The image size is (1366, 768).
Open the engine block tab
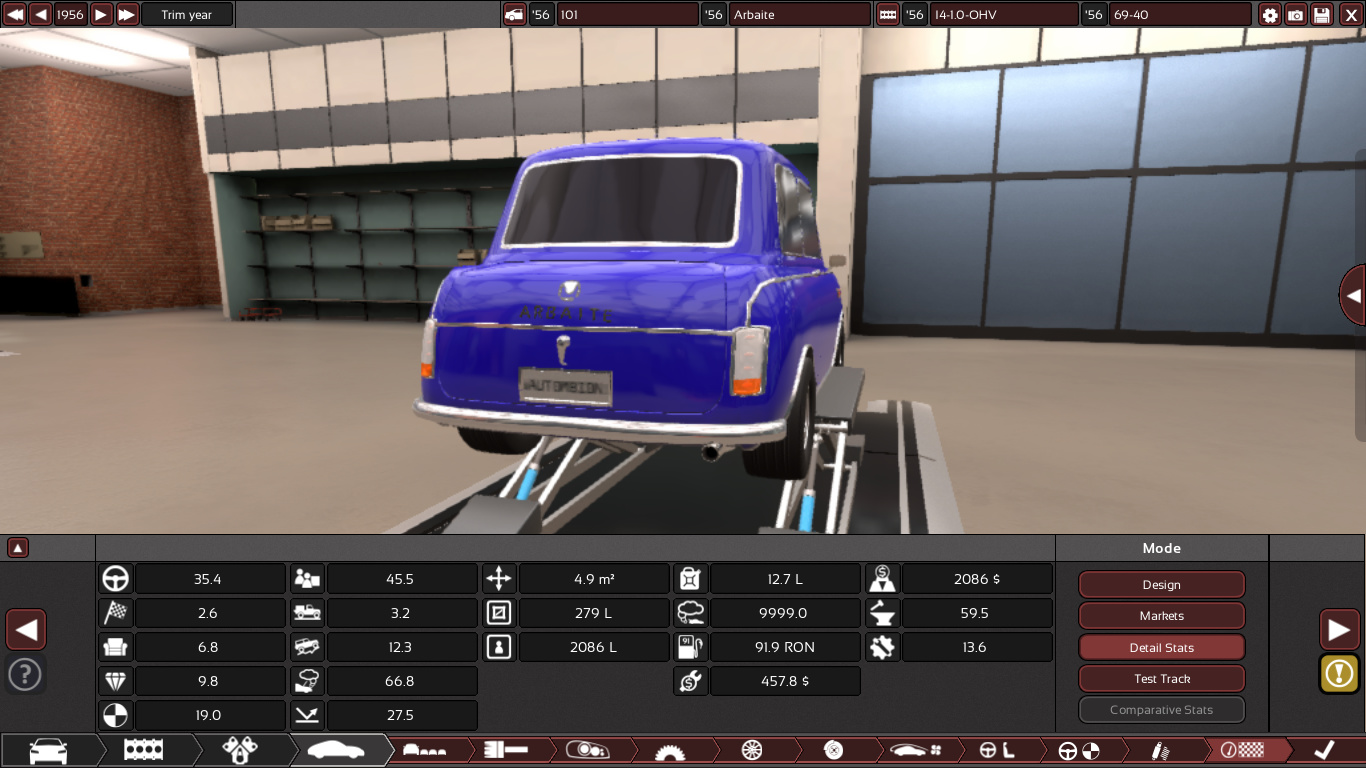pyautogui.click(x=144, y=750)
